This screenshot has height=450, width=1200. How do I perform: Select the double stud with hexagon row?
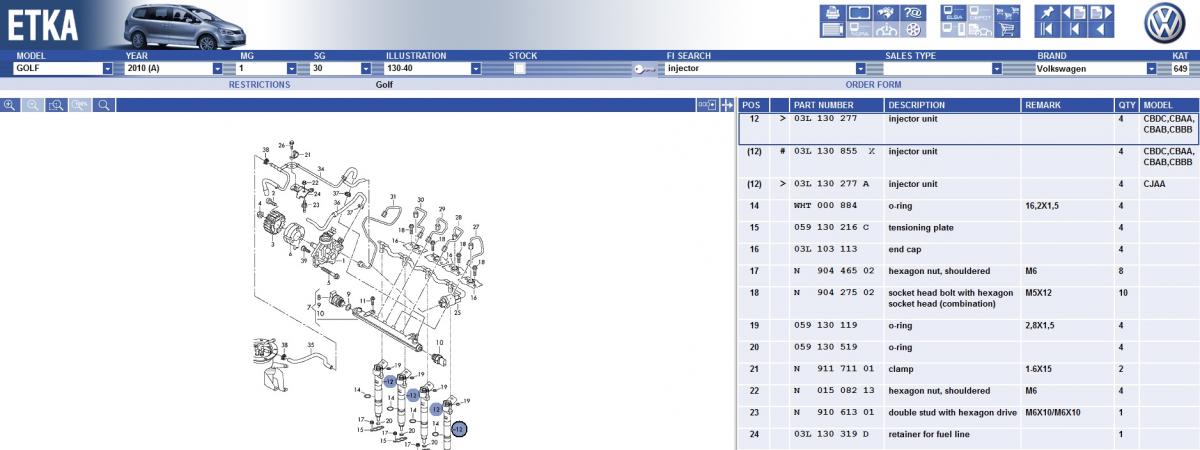968,412
